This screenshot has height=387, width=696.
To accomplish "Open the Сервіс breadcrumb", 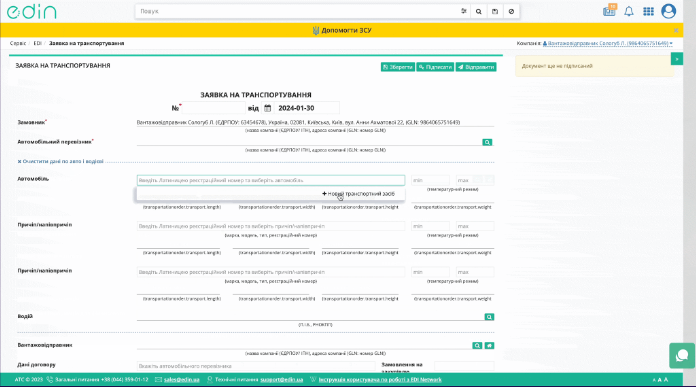I will [18, 43].
